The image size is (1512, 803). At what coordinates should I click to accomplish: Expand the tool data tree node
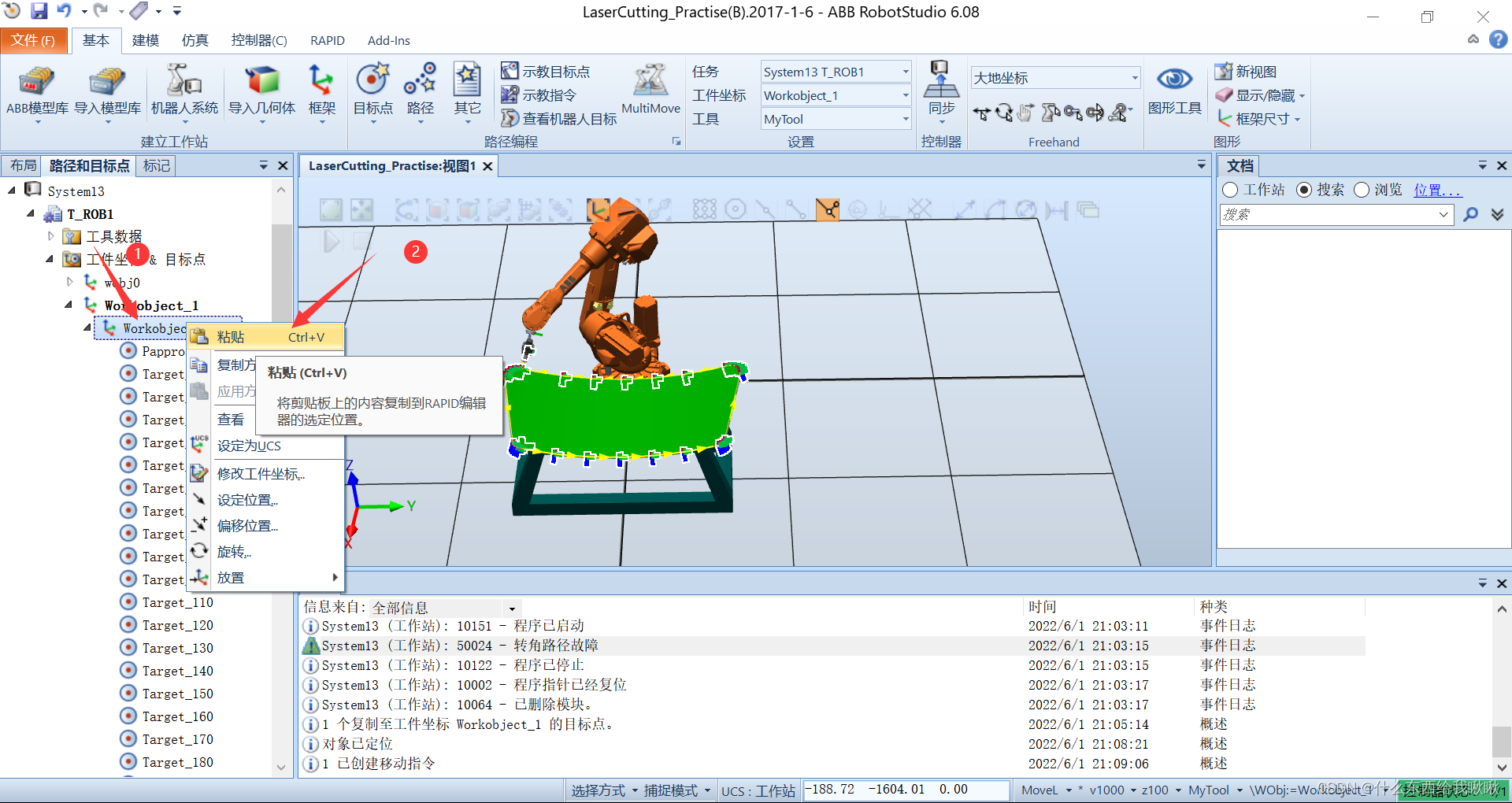pos(50,236)
